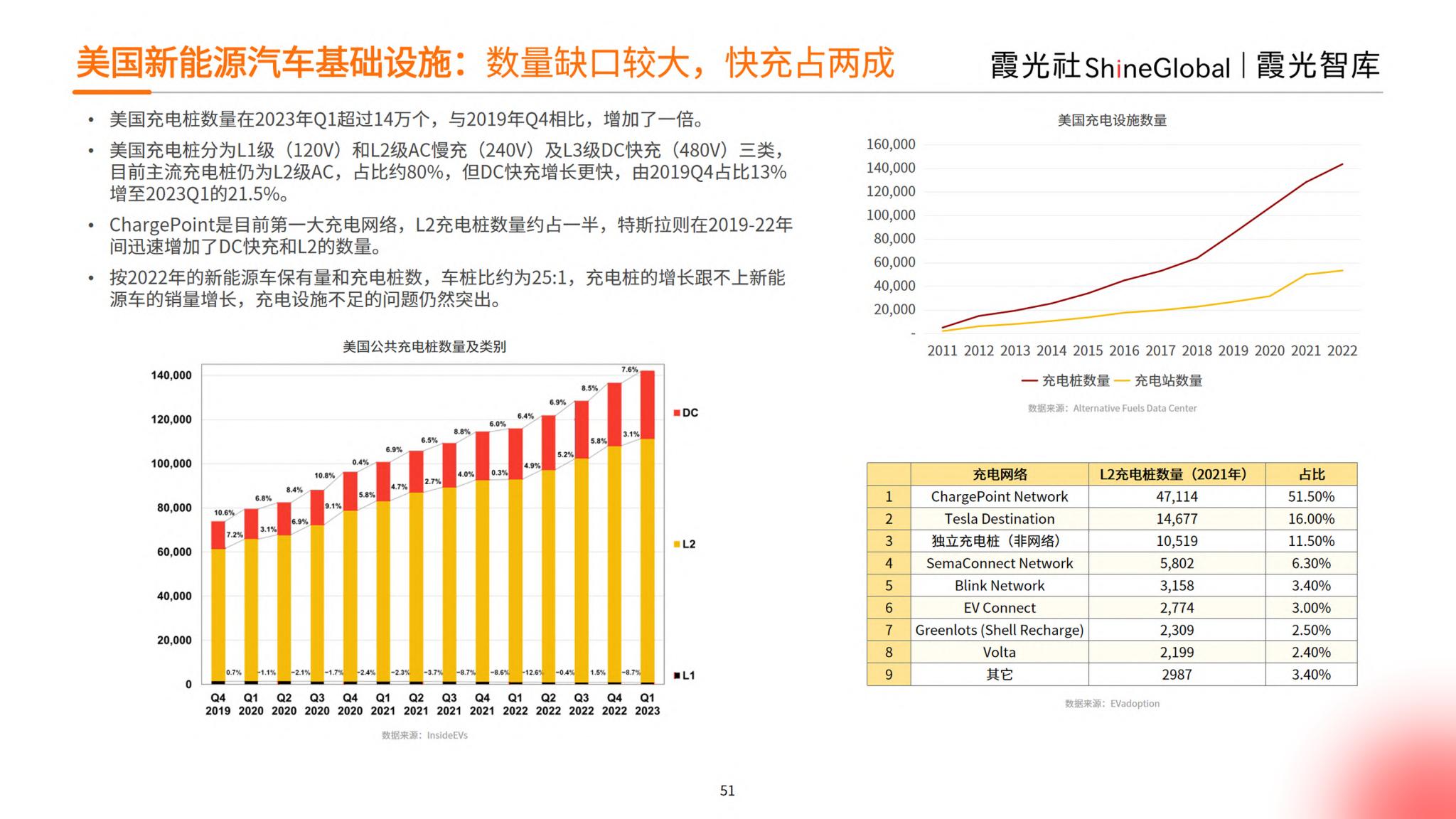Image resolution: width=1456 pixels, height=819 pixels.
Task: Click the 充电网络 column header
Action: [999, 474]
